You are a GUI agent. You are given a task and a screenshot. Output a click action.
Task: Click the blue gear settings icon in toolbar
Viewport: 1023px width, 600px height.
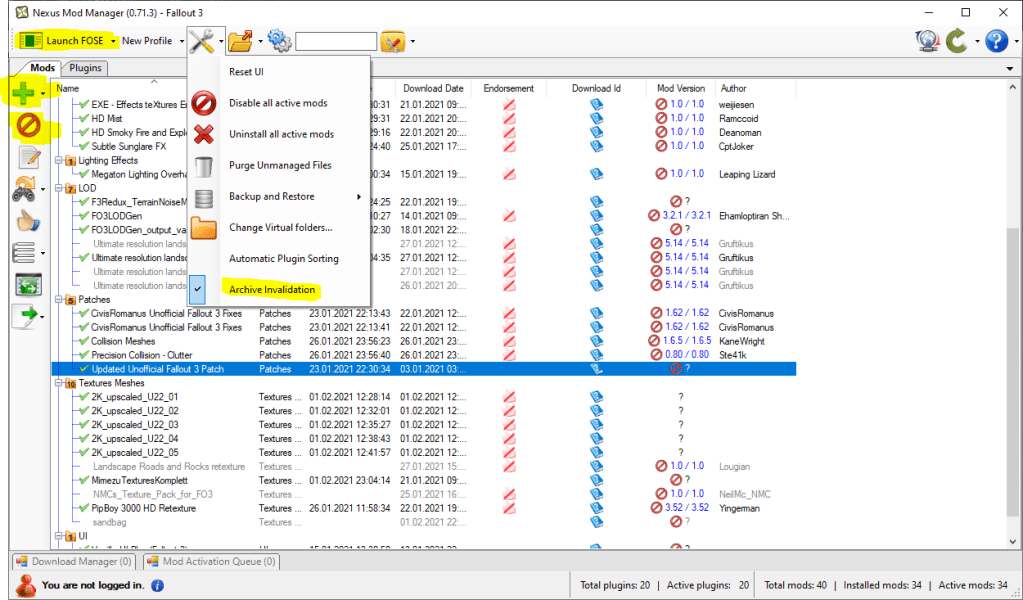277,41
